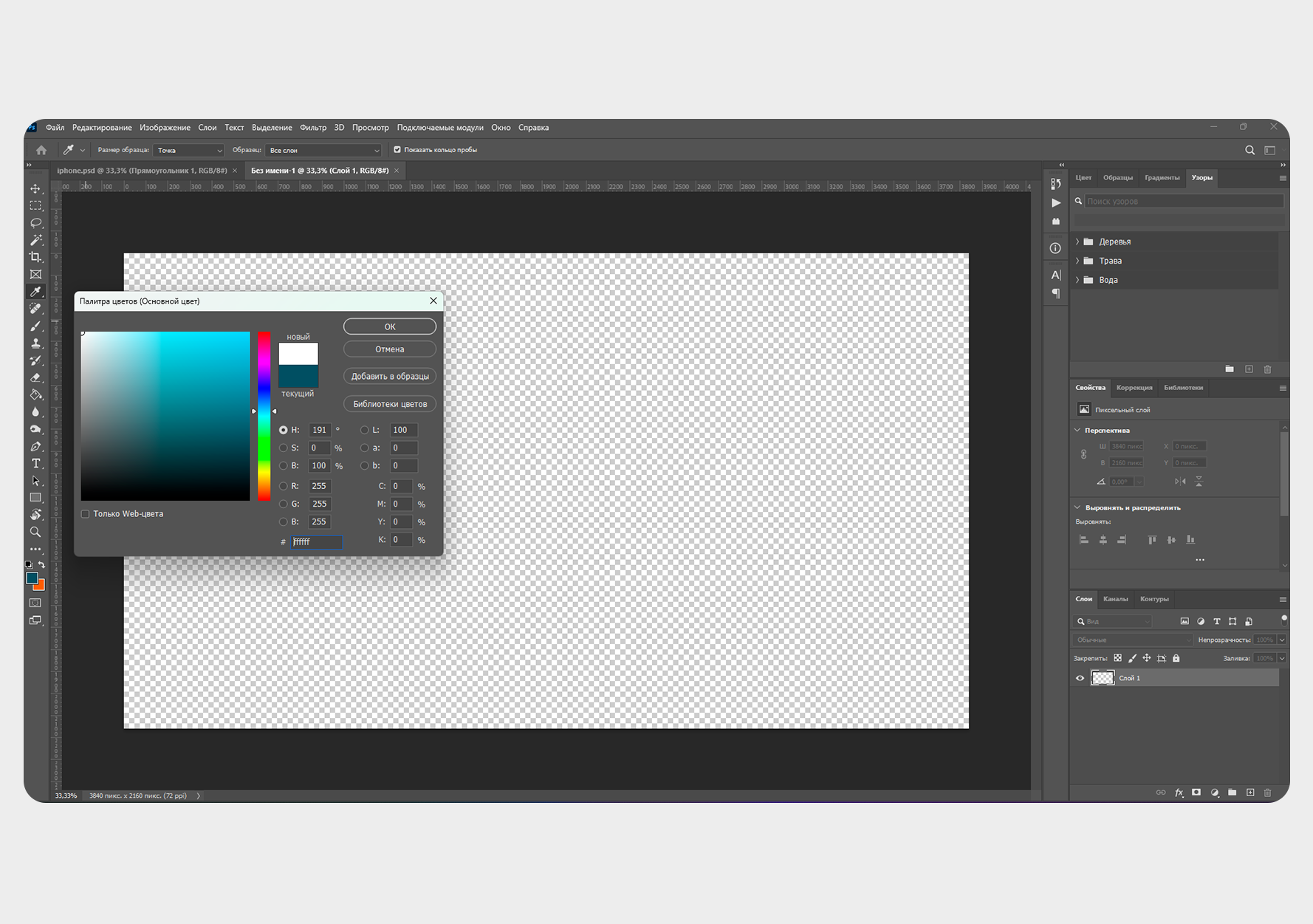
Task: Select the Type tool
Action: coord(35,463)
